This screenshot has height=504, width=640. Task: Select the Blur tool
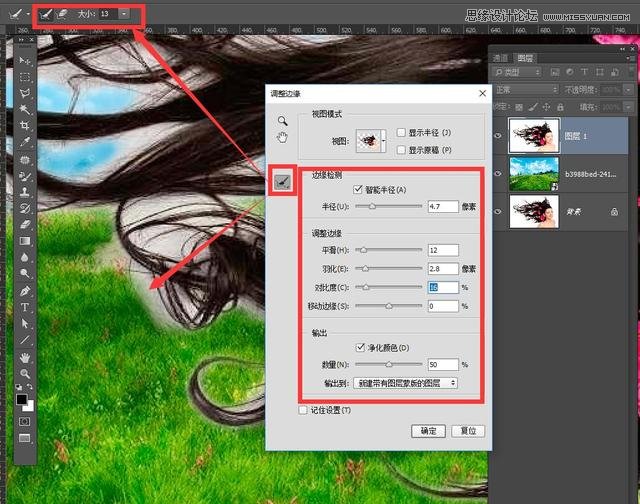coord(25,257)
